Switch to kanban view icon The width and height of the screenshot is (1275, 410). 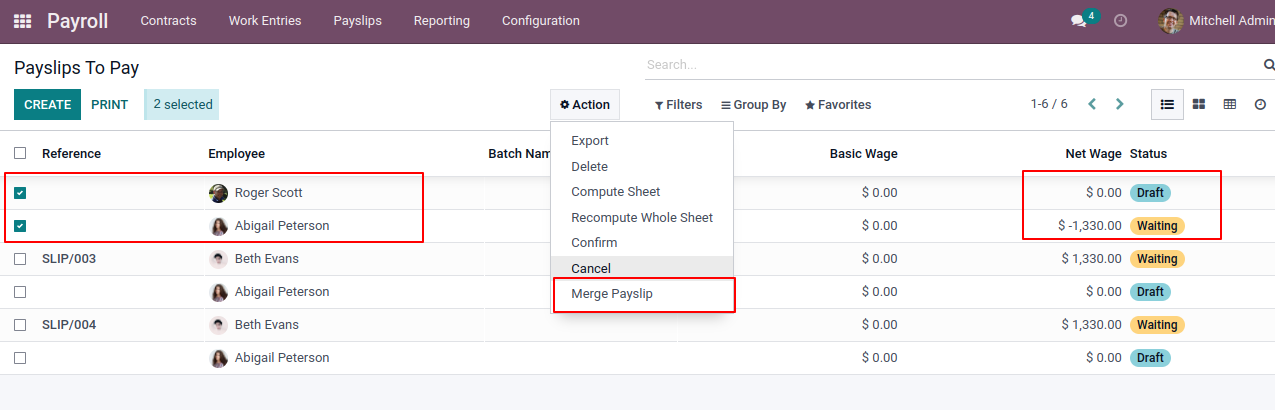[x=1198, y=104]
